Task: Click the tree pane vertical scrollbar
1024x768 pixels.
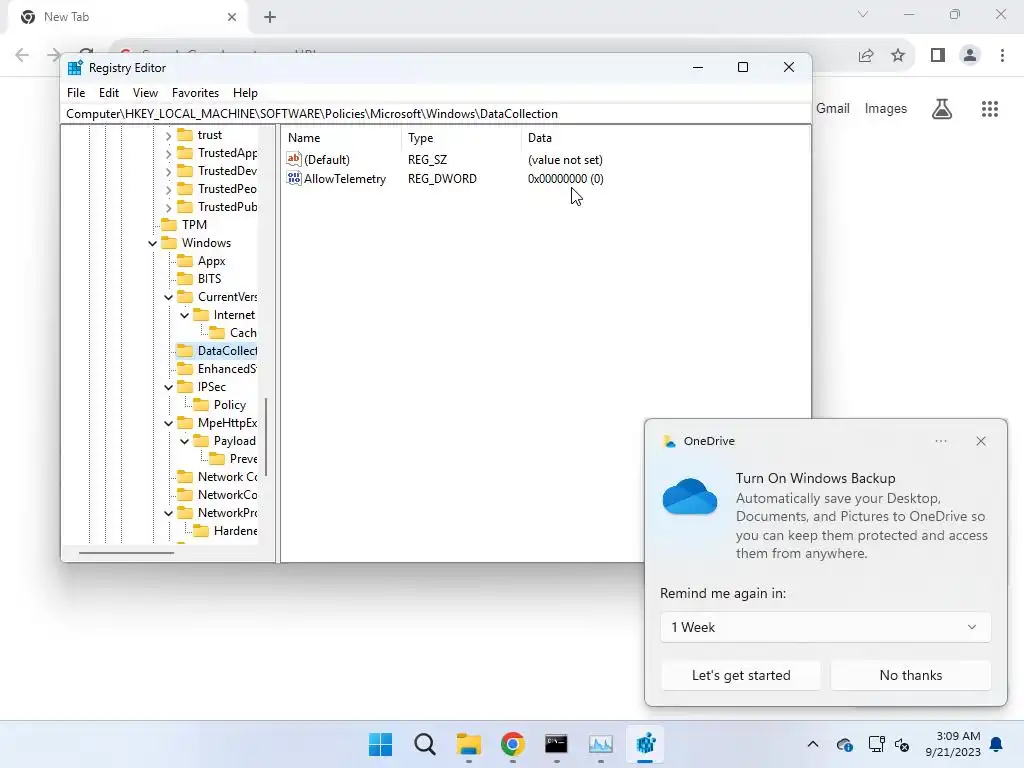Action: coord(266,436)
